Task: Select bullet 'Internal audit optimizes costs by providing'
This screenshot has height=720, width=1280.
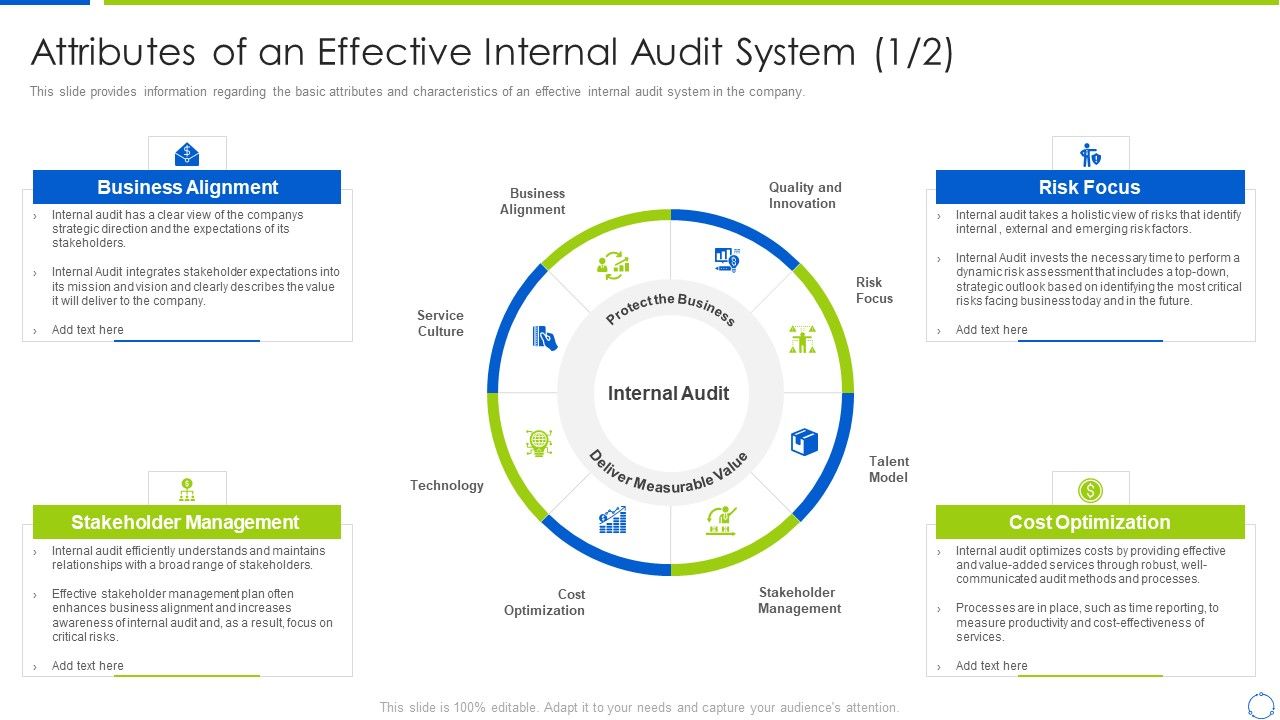Action: 1090,565
